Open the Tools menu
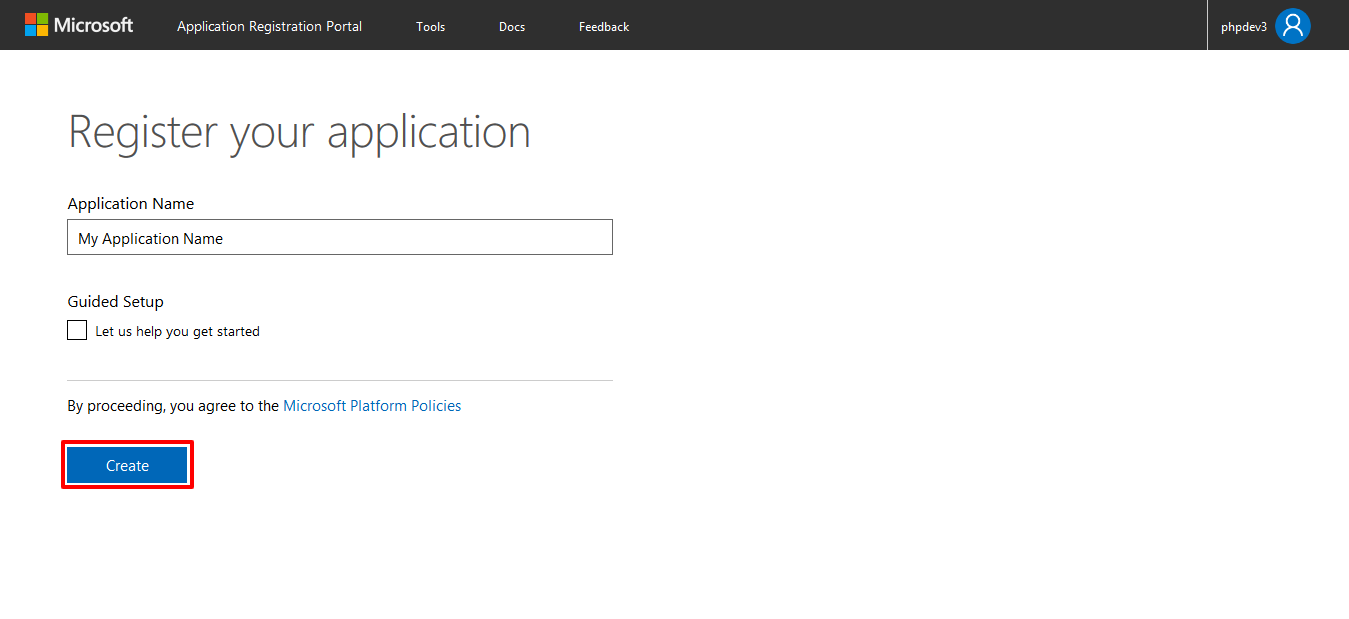The image size is (1349, 619). 430,27
